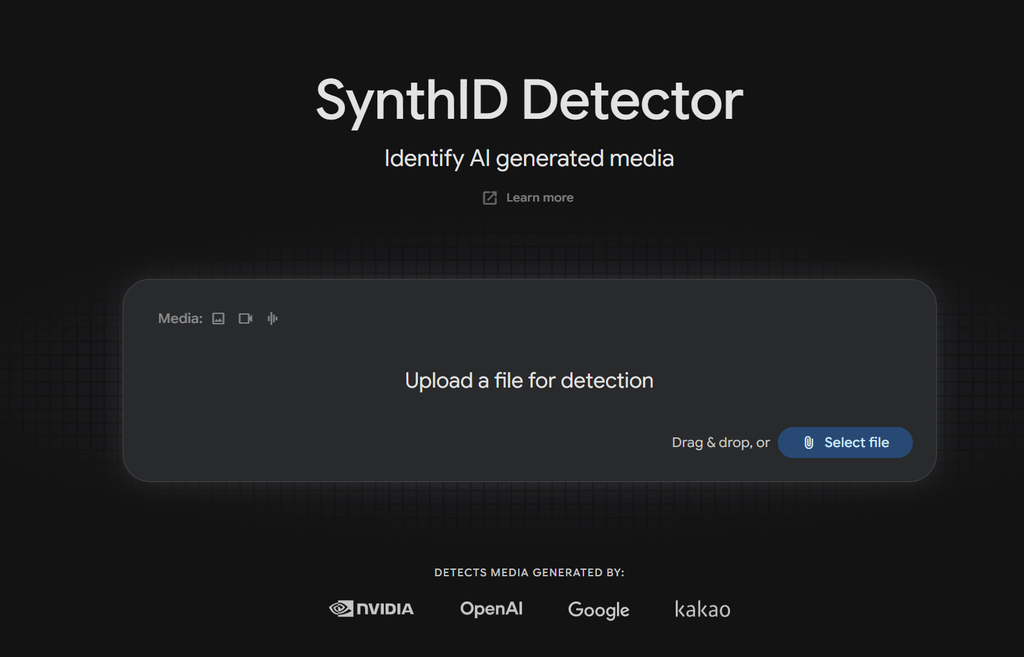Click the OpenAI logo
Viewport: 1024px width, 657px height.
(x=491, y=609)
